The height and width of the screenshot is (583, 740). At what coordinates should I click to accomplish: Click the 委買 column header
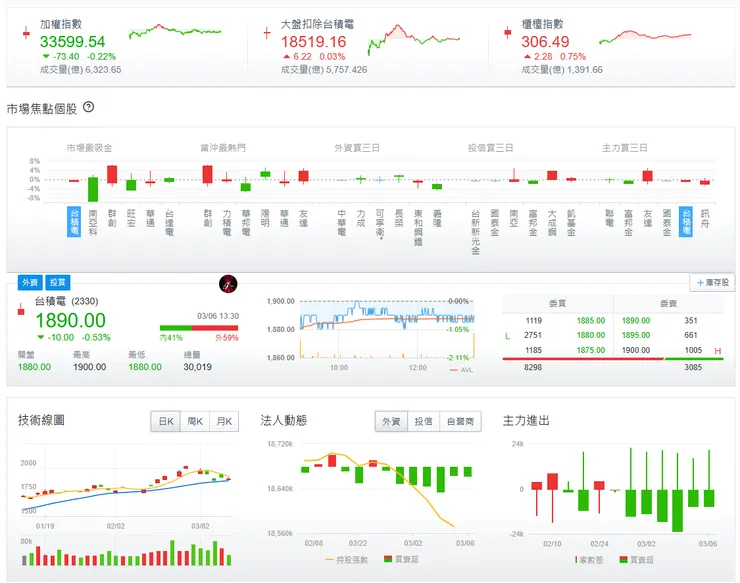coord(557,304)
